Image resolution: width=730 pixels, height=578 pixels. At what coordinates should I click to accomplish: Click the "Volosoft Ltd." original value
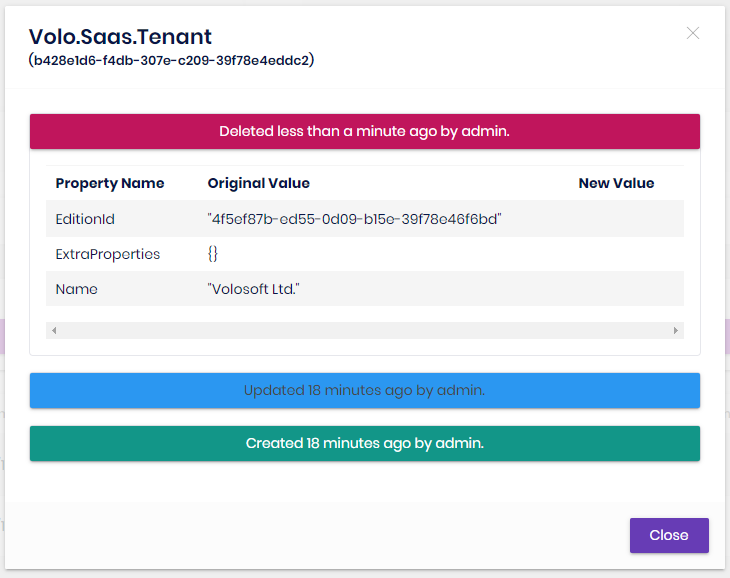[x=254, y=289]
